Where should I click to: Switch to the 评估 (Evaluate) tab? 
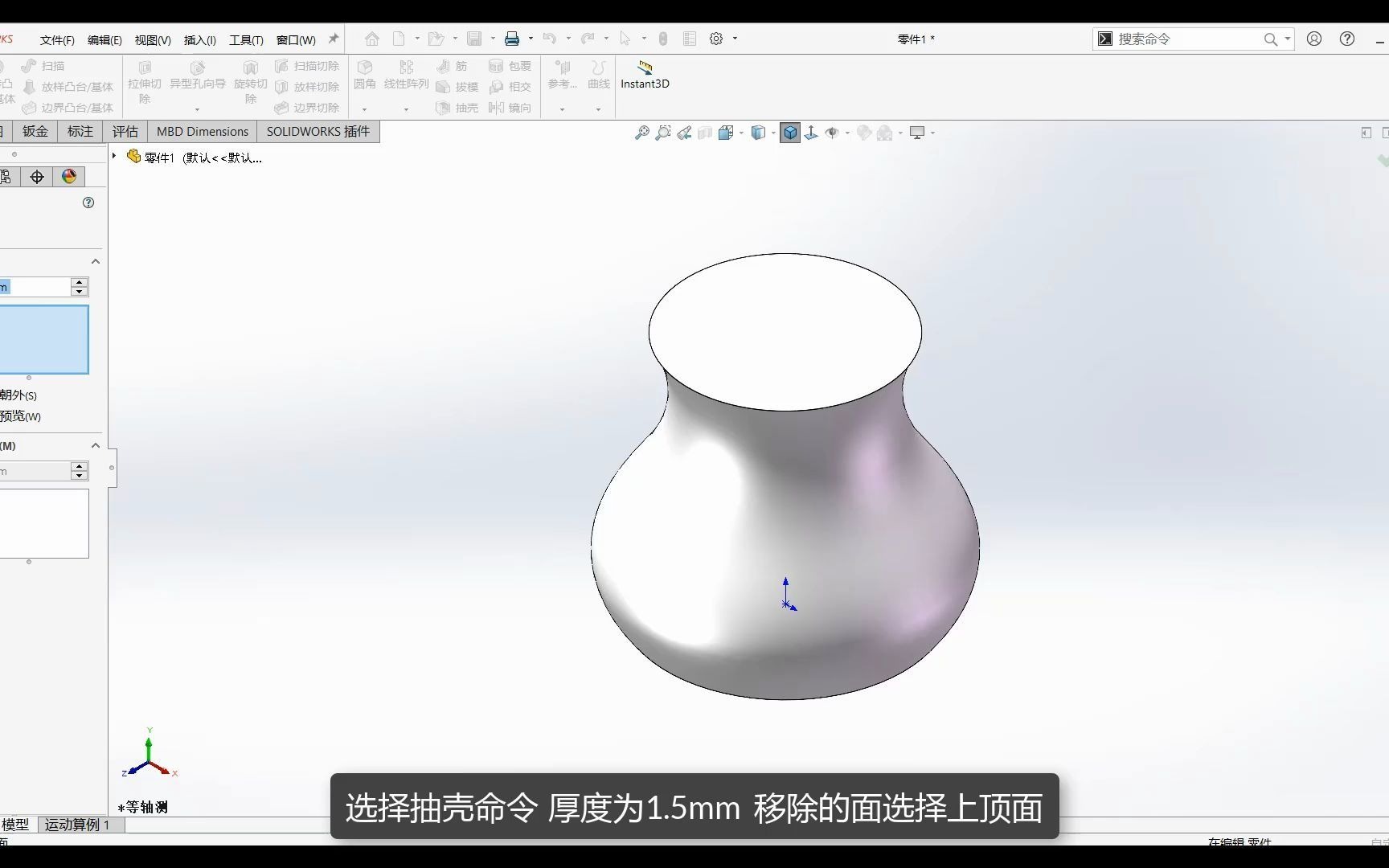(x=125, y=131)
